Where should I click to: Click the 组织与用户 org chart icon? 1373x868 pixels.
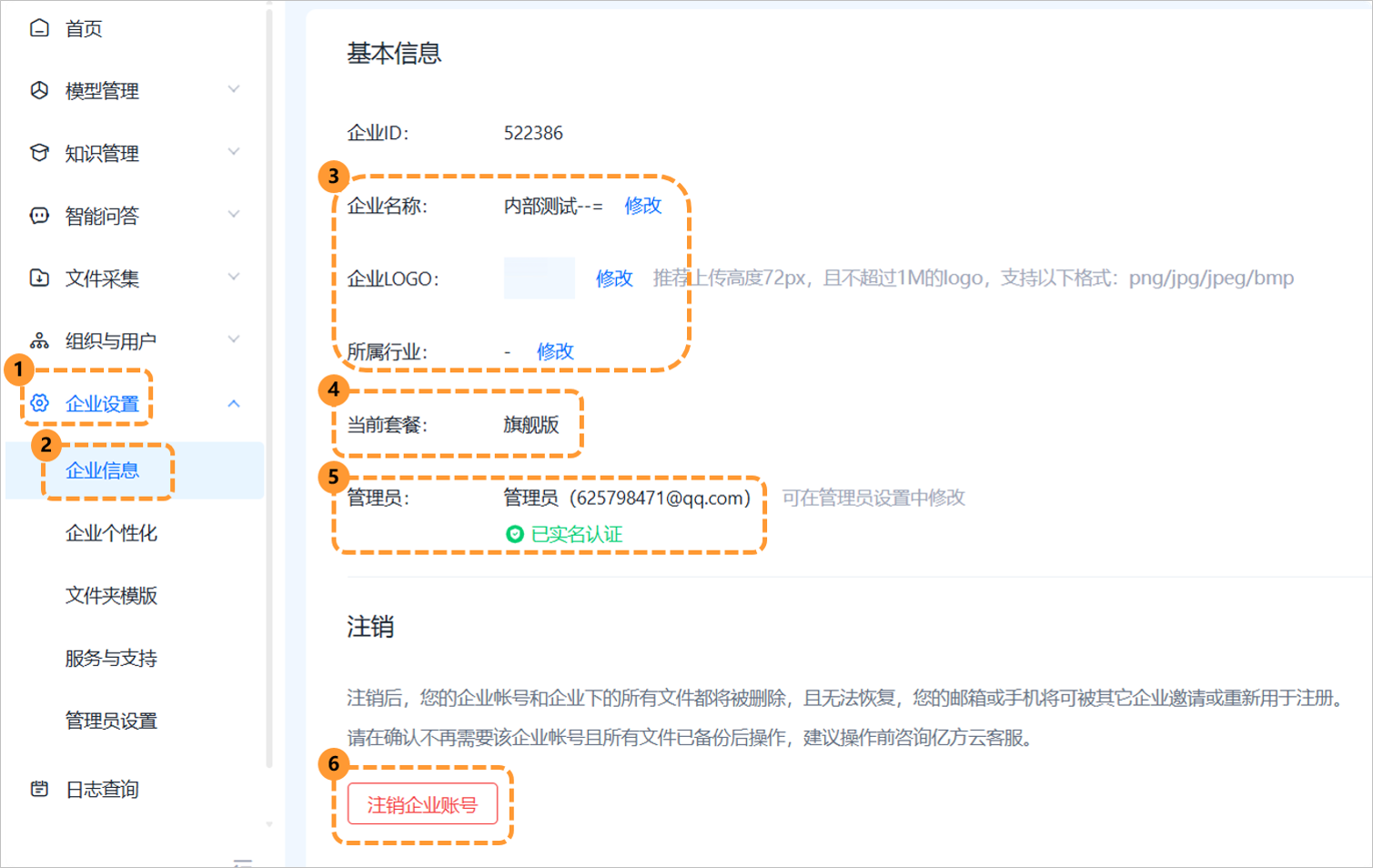click(39, 341)
